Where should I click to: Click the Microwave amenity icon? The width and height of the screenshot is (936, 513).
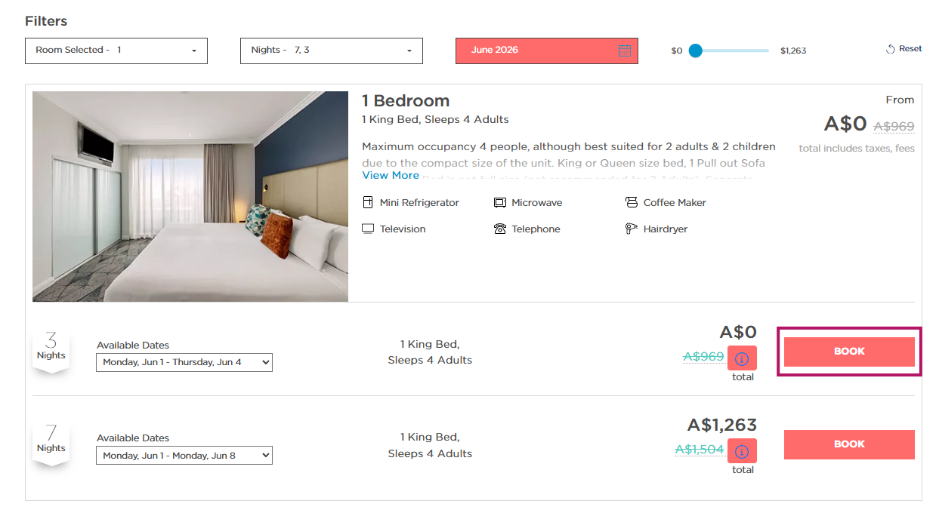click(500, 202)
